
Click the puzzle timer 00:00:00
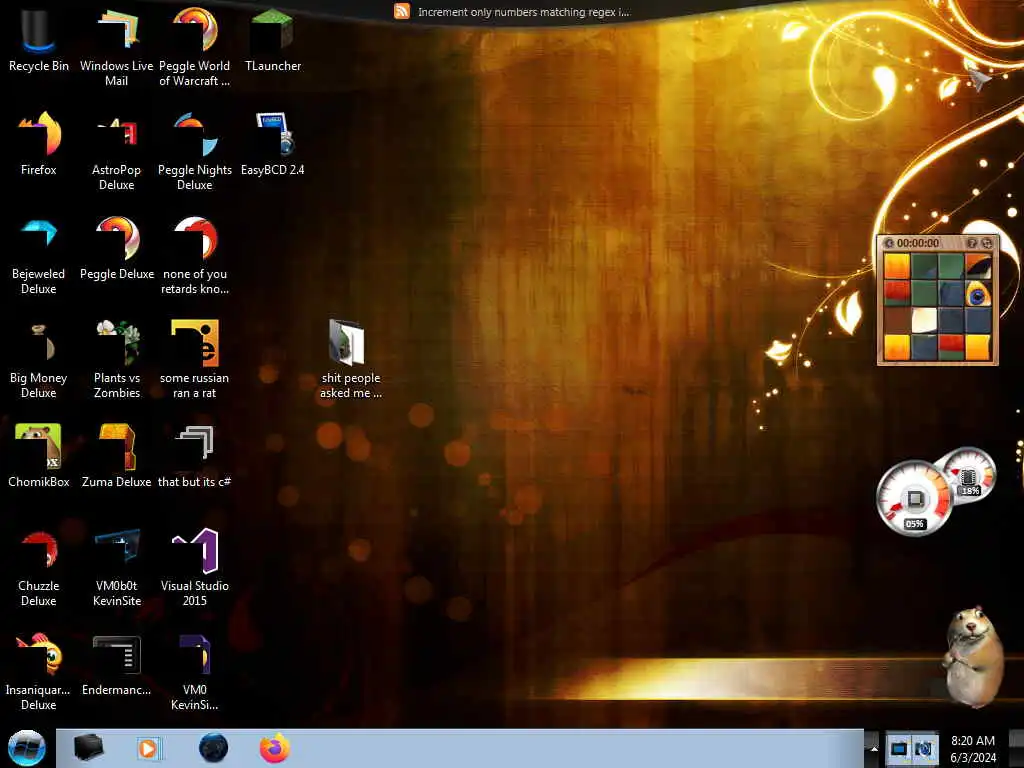(918, 243)
